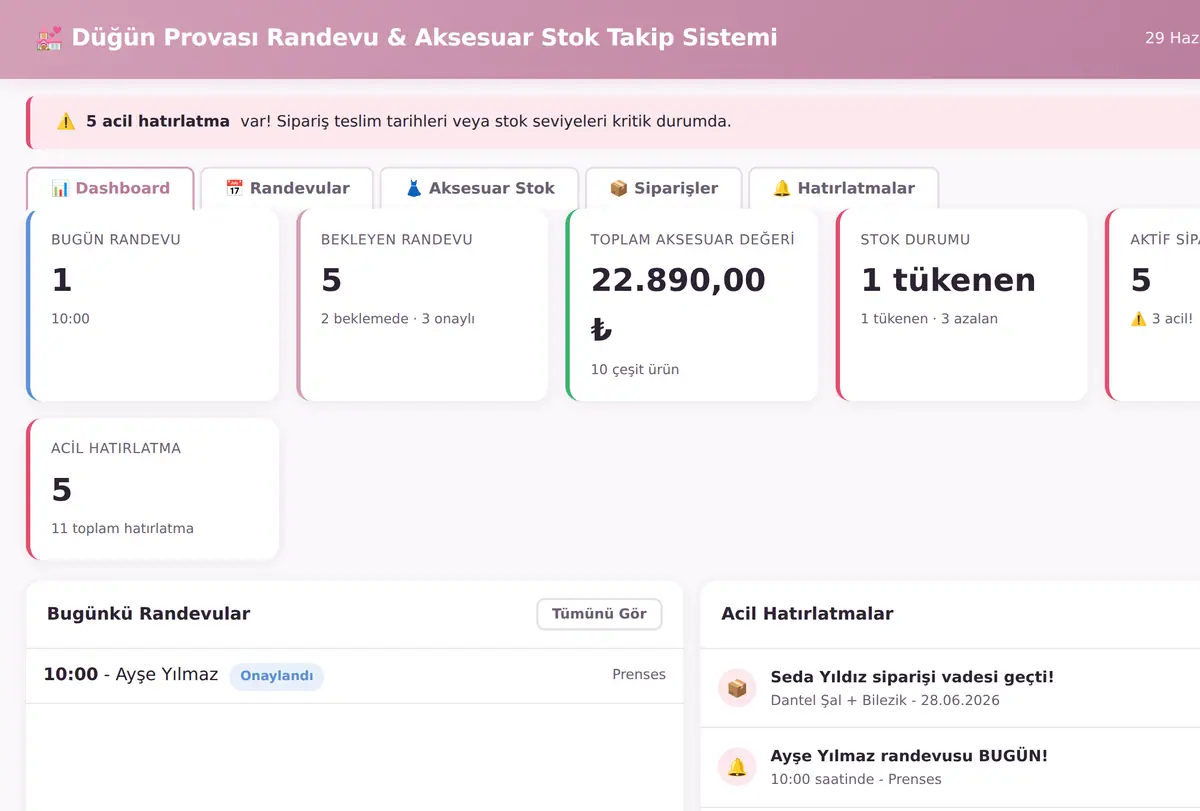Select the Toplam Aksesuar Değeri card
The height and width of the screenshot is (811, 1200).
tap(692, 305)
